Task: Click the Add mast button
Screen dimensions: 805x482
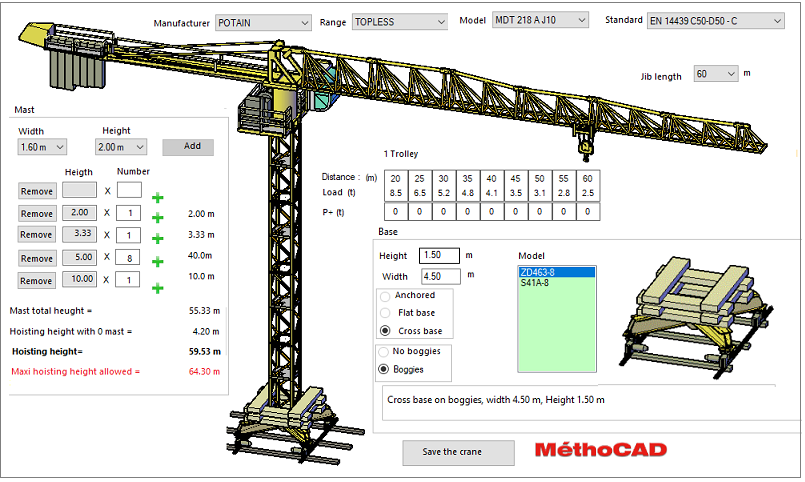Action: pyautogui.click(x=188, y=147)
